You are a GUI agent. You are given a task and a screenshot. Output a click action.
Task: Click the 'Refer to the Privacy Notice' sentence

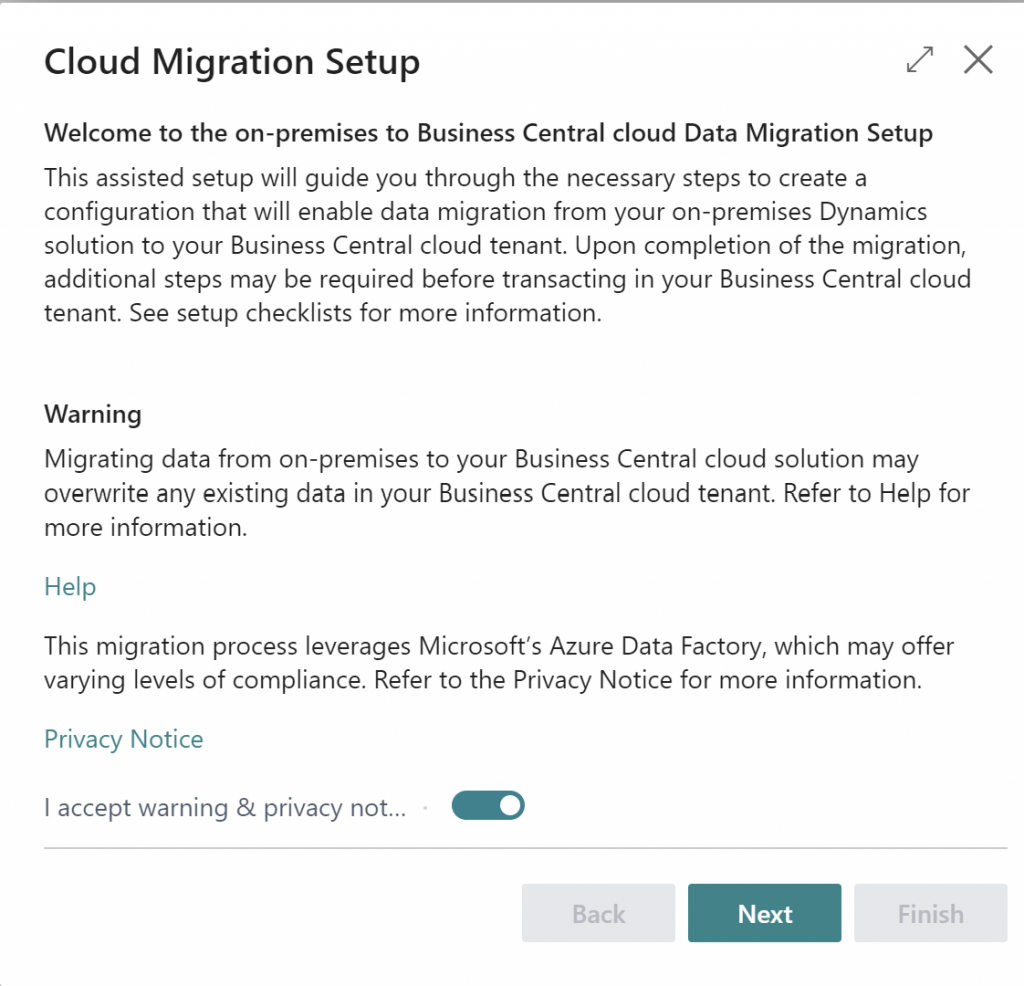tap(648, 680)
